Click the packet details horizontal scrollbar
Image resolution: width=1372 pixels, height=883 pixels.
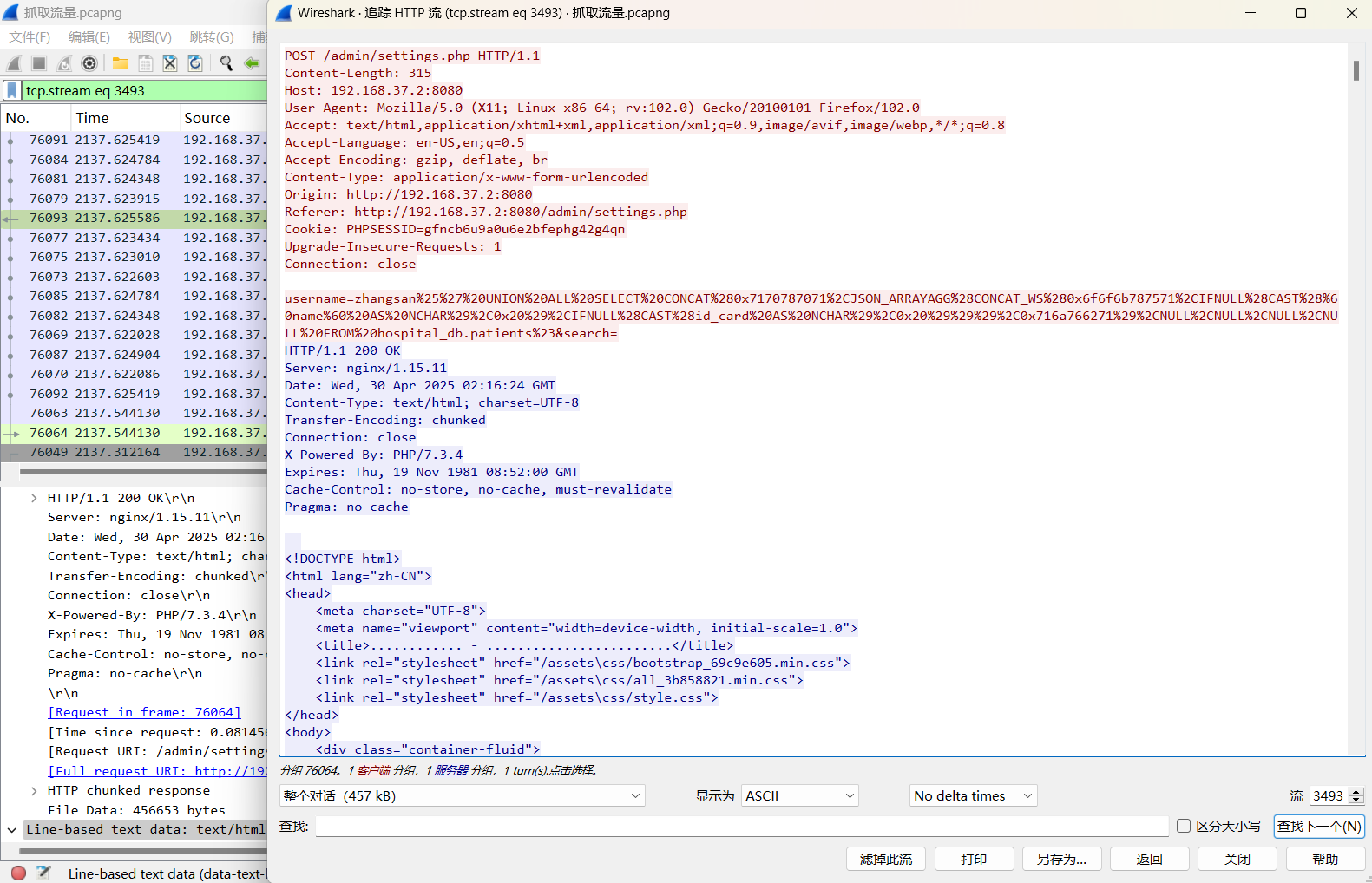point(142,851)
